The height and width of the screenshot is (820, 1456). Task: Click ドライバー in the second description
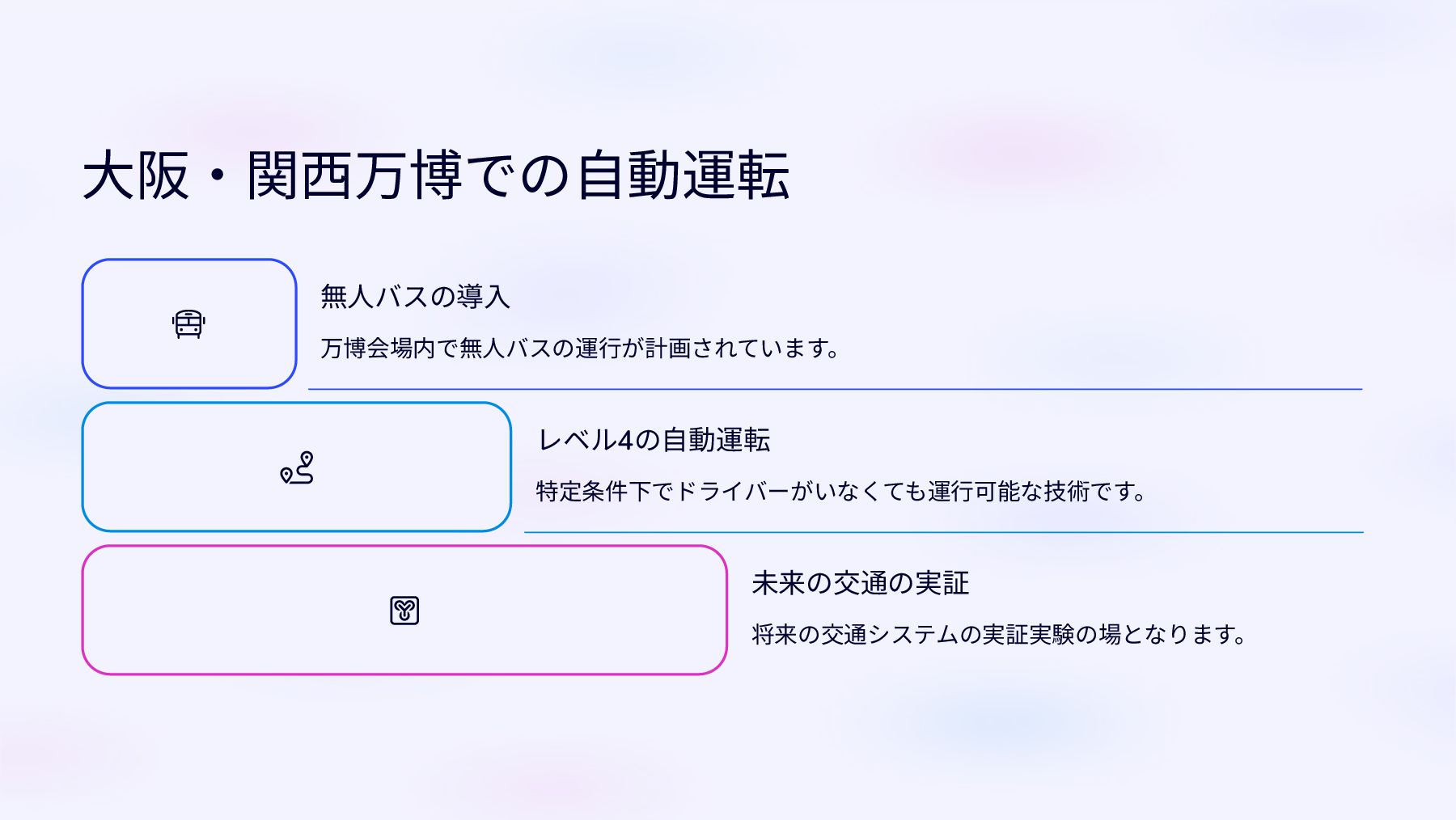click(731, 492)
